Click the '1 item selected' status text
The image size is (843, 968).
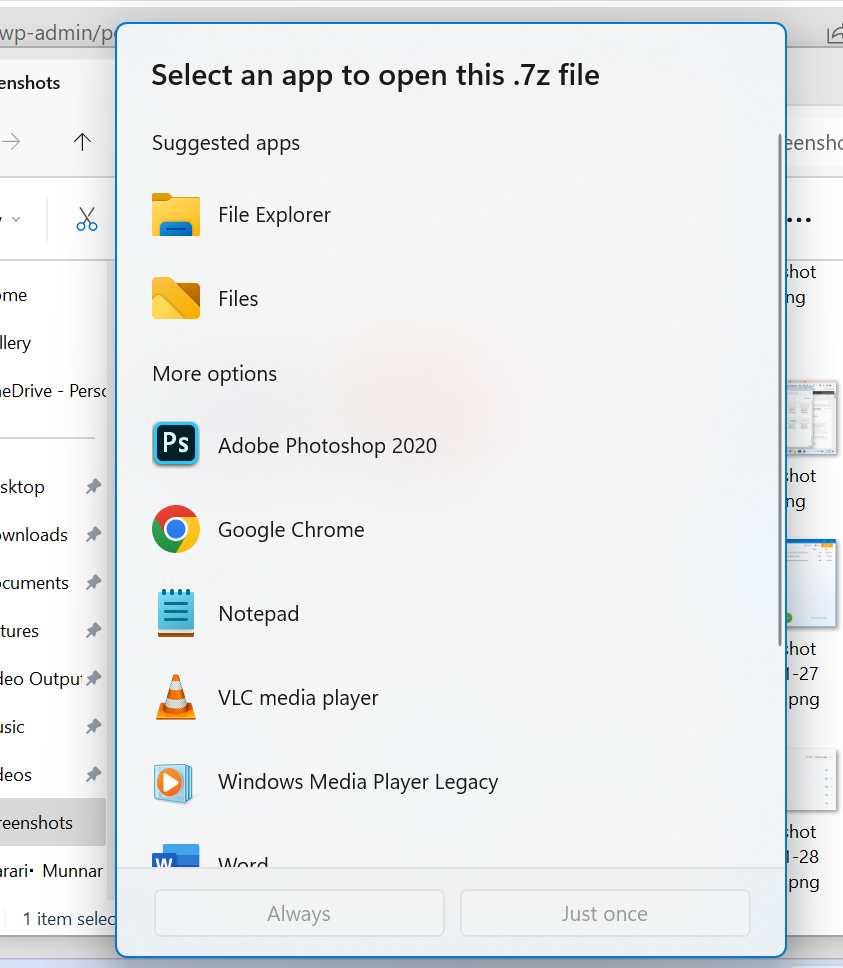pos(69,919)
